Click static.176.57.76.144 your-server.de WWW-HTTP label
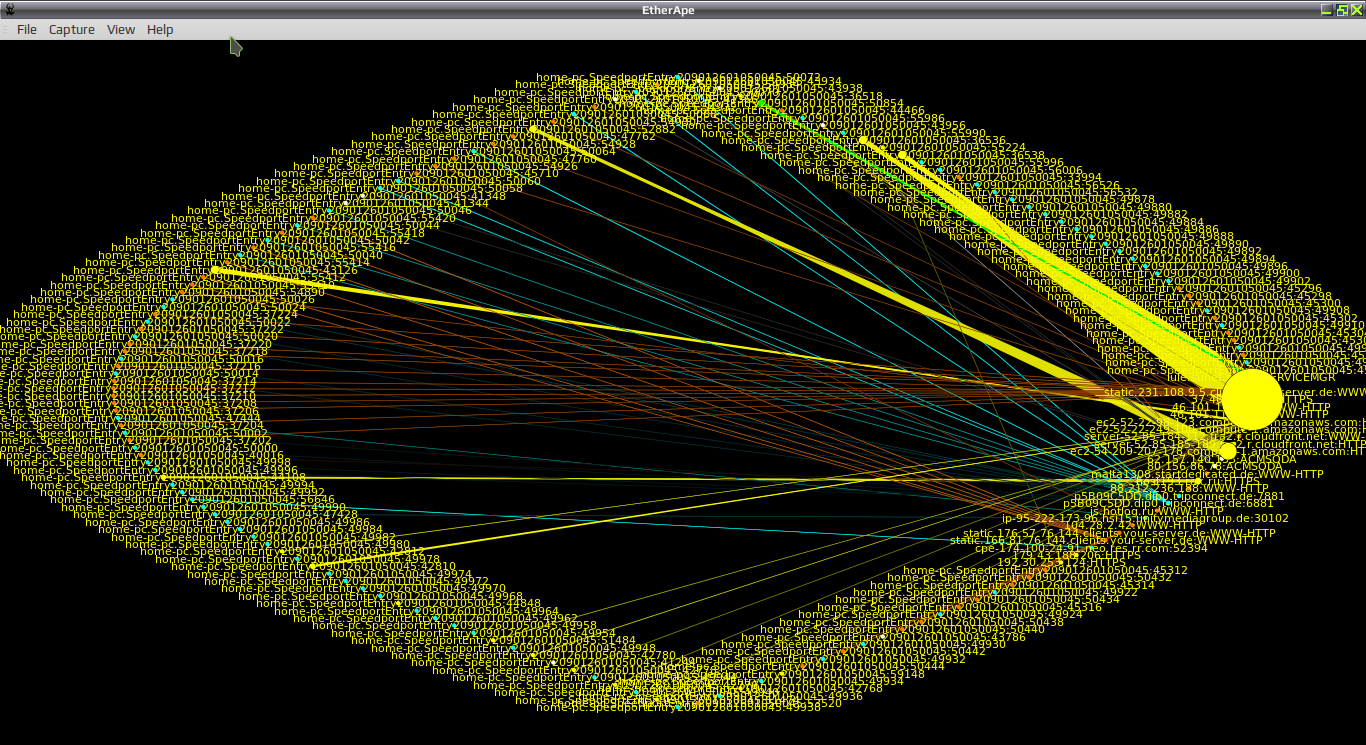Screen dimensions: 1366x745 [x=1119, y=533]
